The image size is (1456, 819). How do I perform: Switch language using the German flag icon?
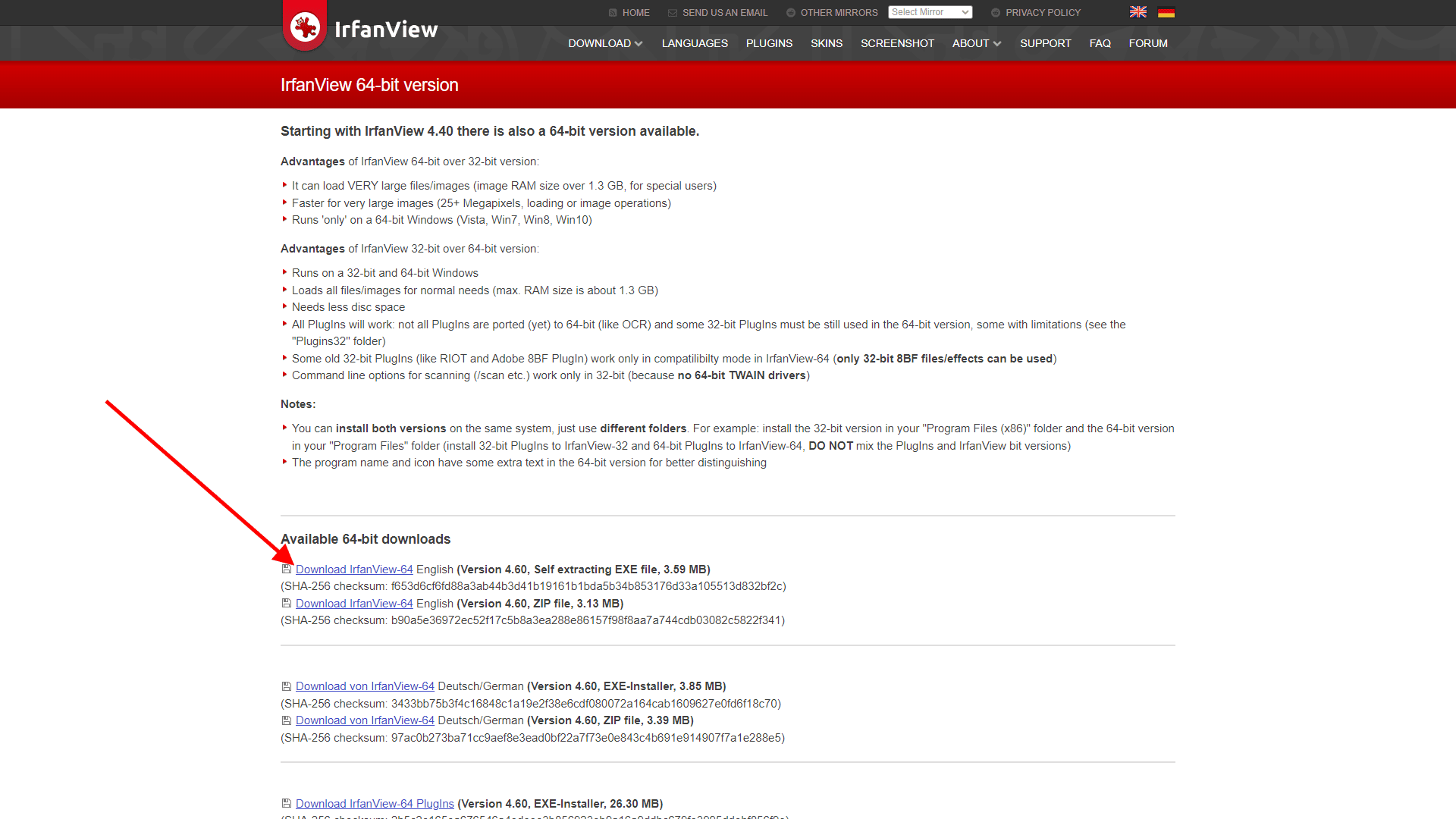pos(1166,12)
